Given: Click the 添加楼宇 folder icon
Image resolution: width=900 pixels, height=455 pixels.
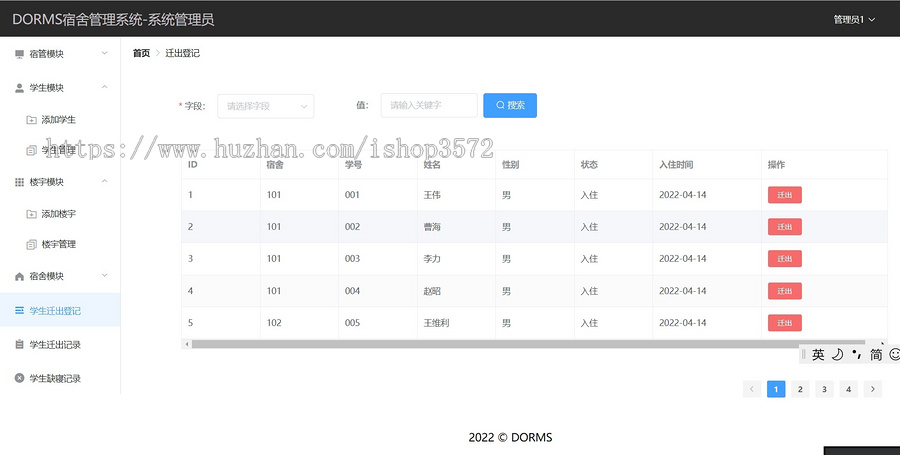Looking at the screenshot, I should (x=32, y=214).
